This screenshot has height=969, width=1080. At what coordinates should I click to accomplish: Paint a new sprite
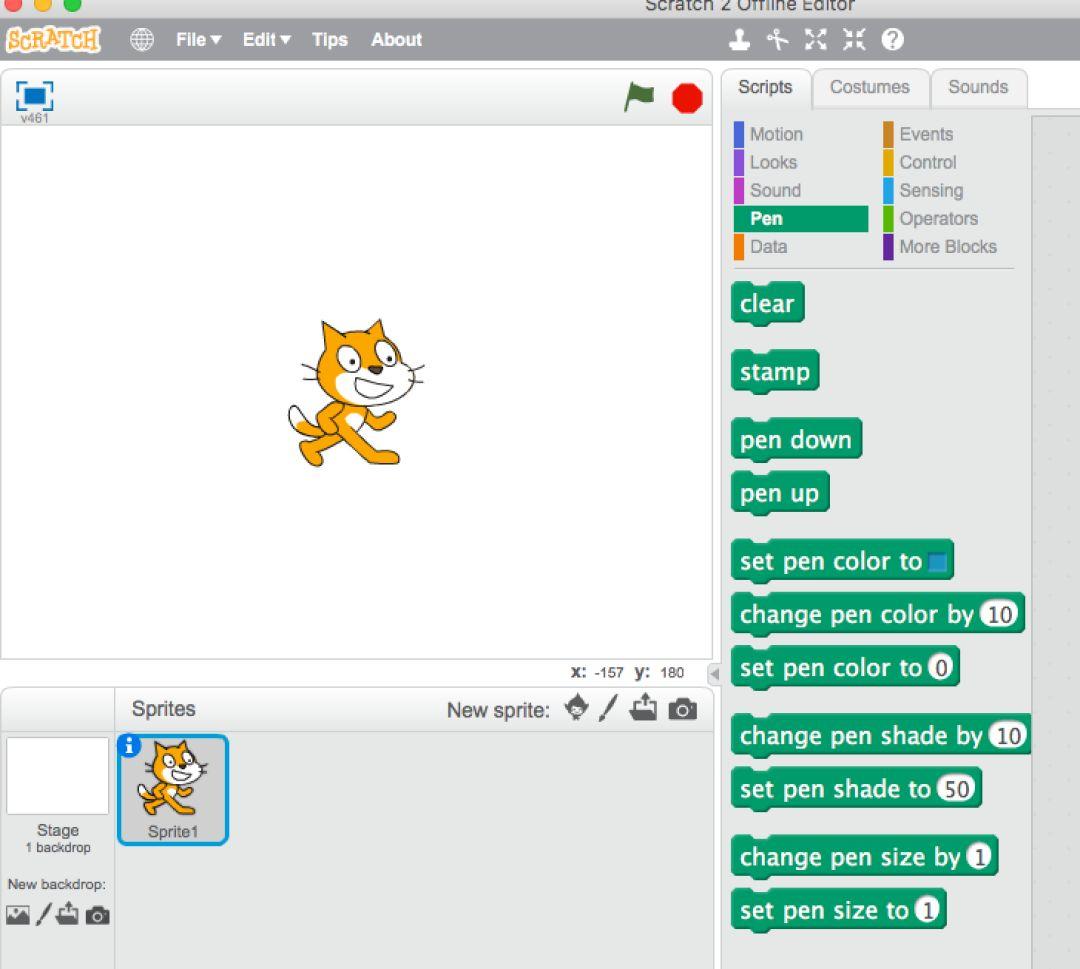point(608,707)
